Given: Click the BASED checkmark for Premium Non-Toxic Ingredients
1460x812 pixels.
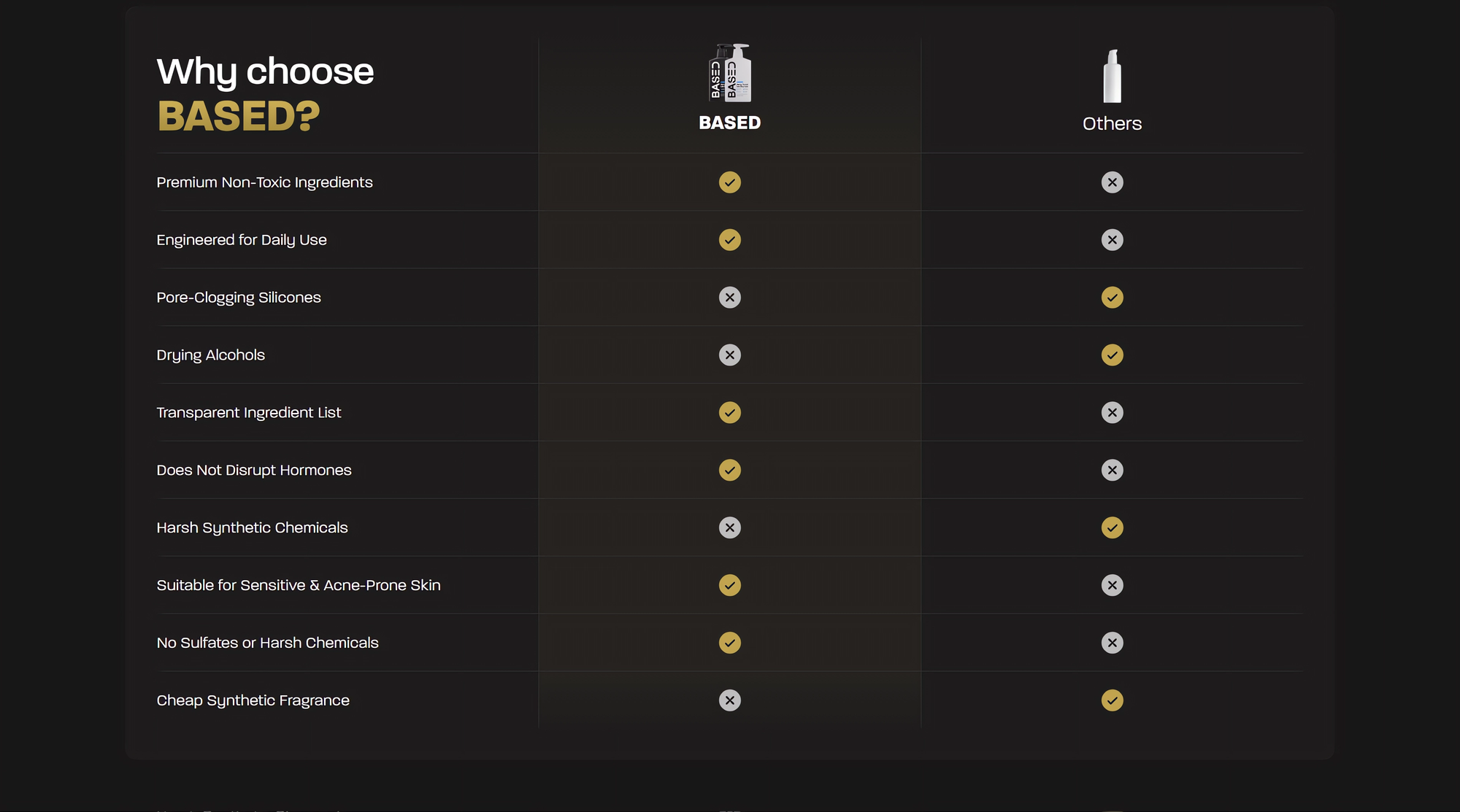Looking at the screenshot, I should (729, 182).
